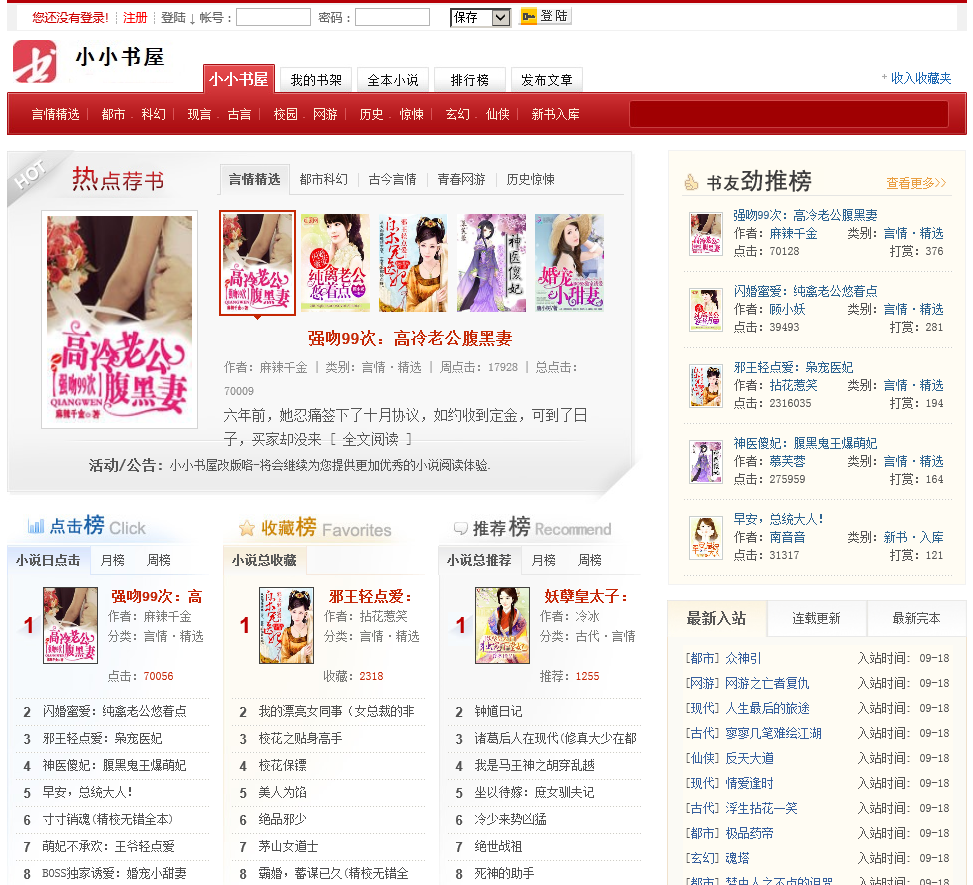Click the 妖孽皇太子 cover in 推荐榜

click(x=502, y=626)
